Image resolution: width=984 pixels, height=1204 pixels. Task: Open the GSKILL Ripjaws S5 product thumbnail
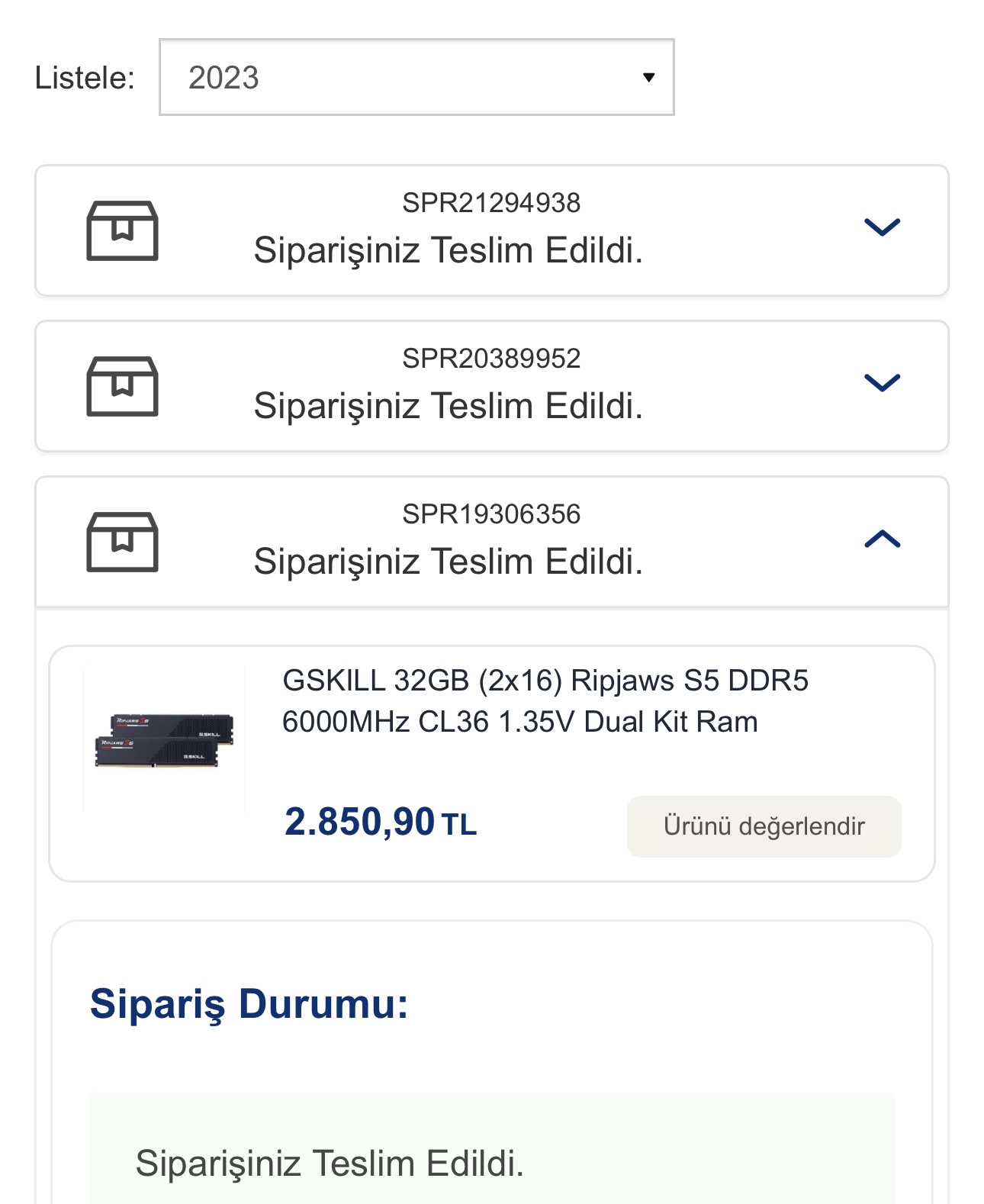pyautogui.click(x=164, y=740)
